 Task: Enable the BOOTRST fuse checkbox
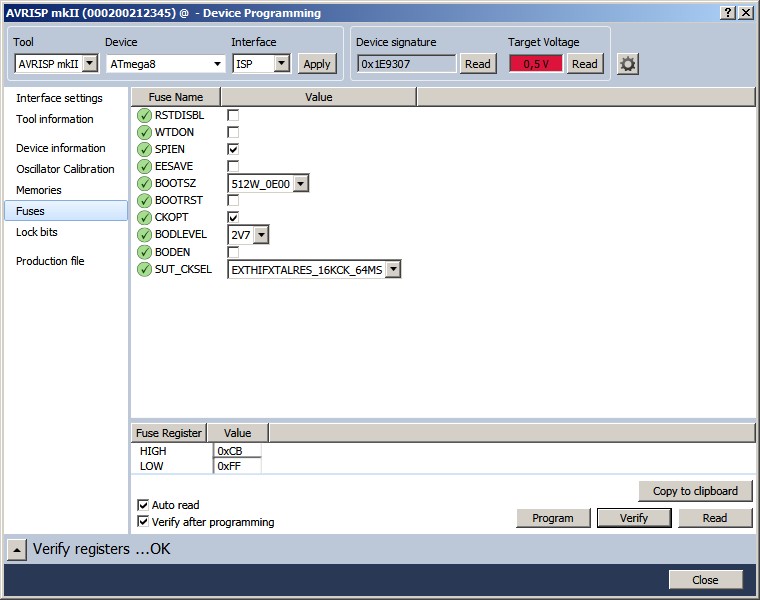coord(233,200)
